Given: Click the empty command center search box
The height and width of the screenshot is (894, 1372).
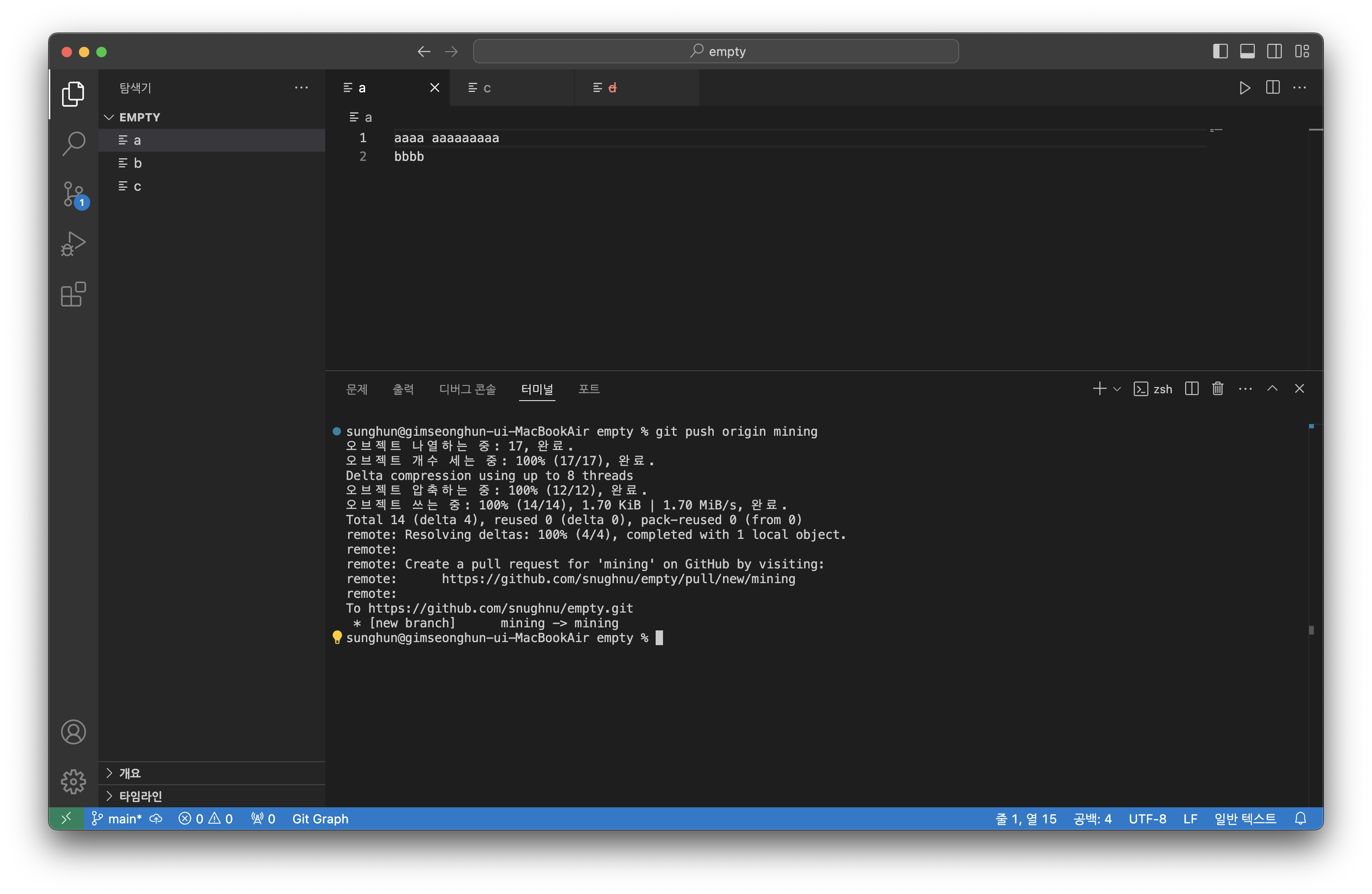Looking at the screenshot, I should (715, 51).
